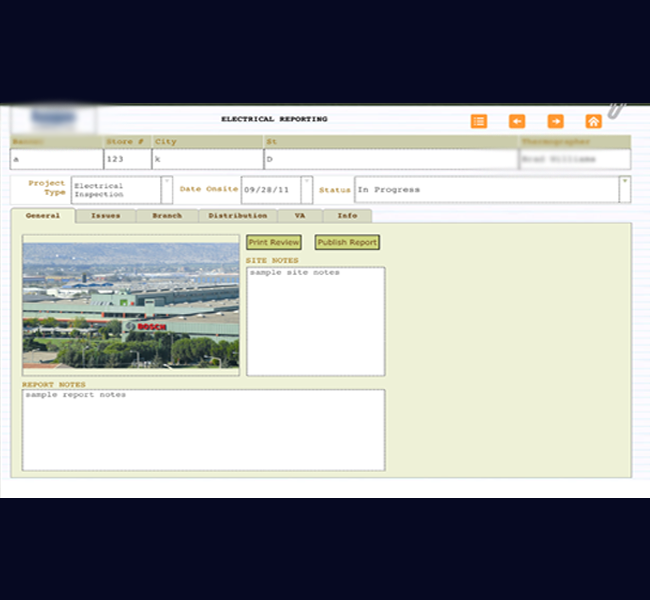Click inside the Site Notes text box
The image size is (650, 600).
pos(315,322)
